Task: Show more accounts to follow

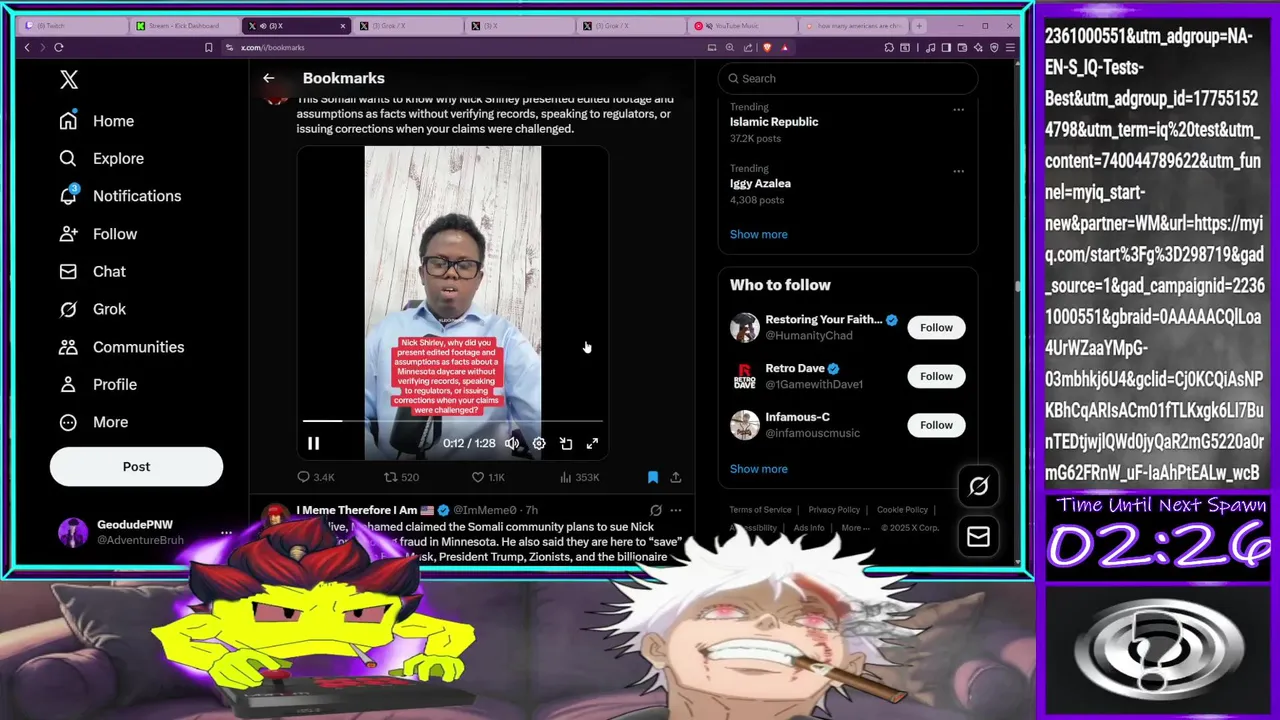Action: [758, 469]
